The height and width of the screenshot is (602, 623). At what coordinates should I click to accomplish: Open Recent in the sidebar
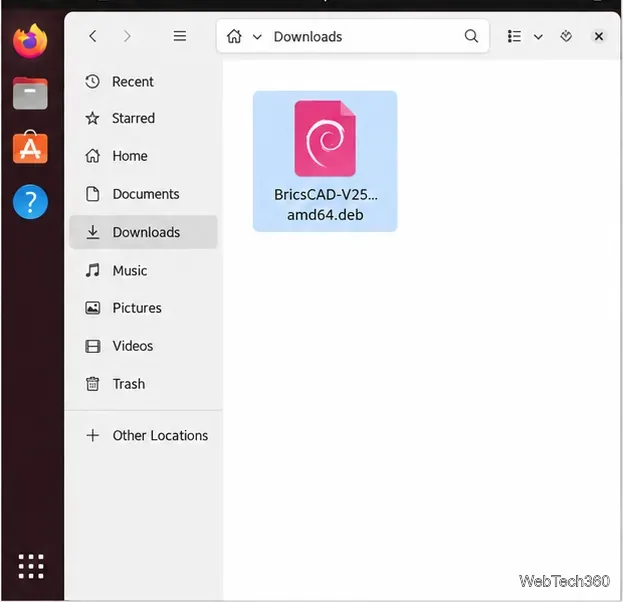(143, 81)
